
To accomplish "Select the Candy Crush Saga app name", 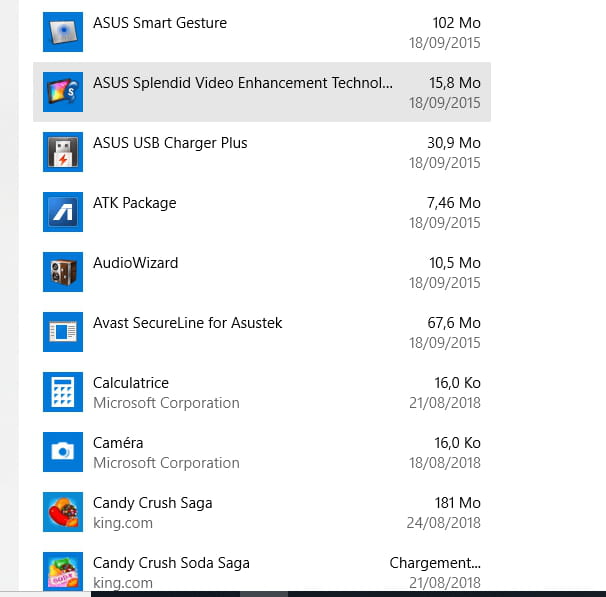I will click(153, 503).
